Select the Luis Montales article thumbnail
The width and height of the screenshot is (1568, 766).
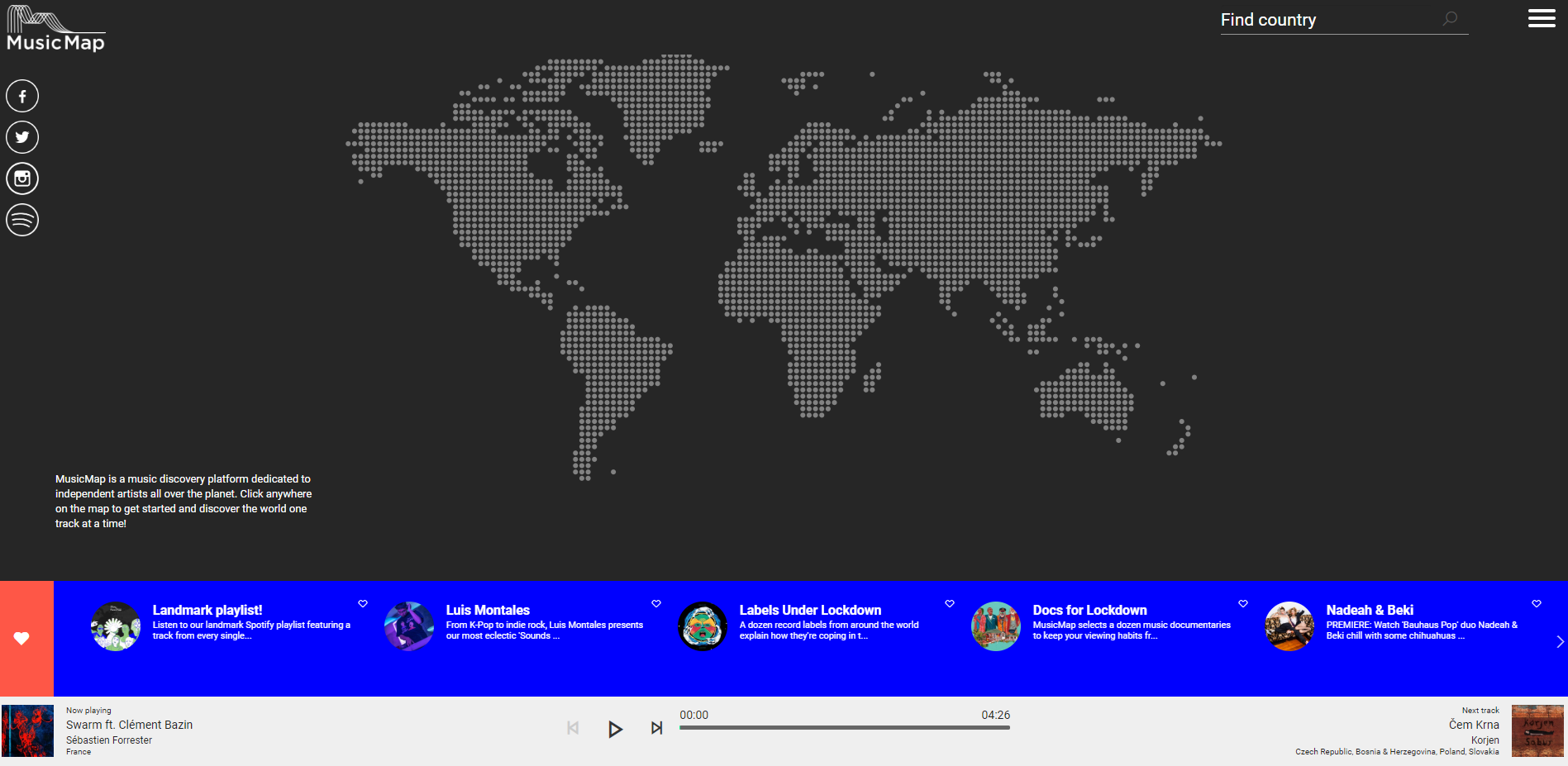coord(408,626)
